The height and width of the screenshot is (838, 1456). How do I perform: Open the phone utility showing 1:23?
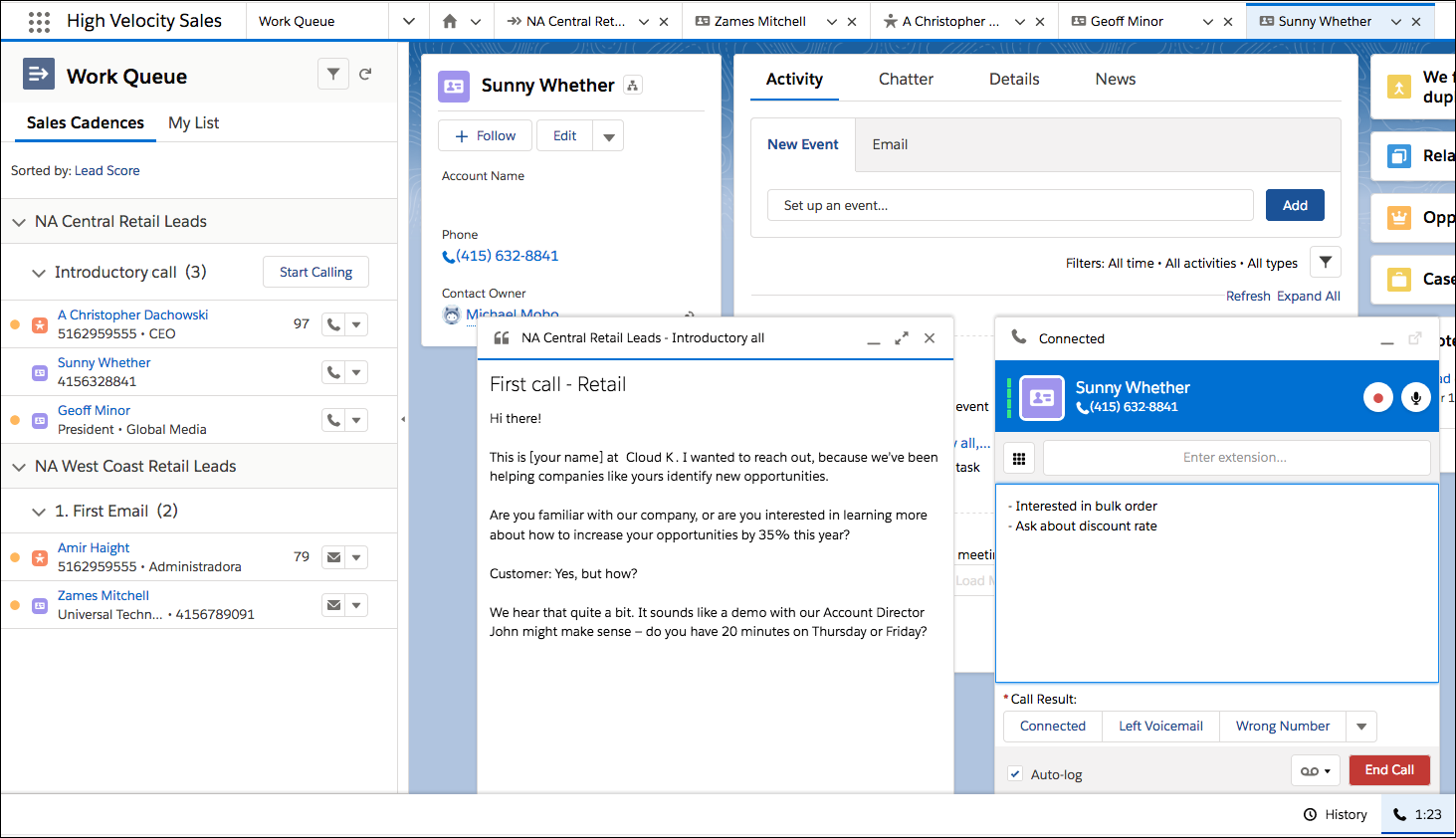pyautogui.click(x=1417, y=814)
